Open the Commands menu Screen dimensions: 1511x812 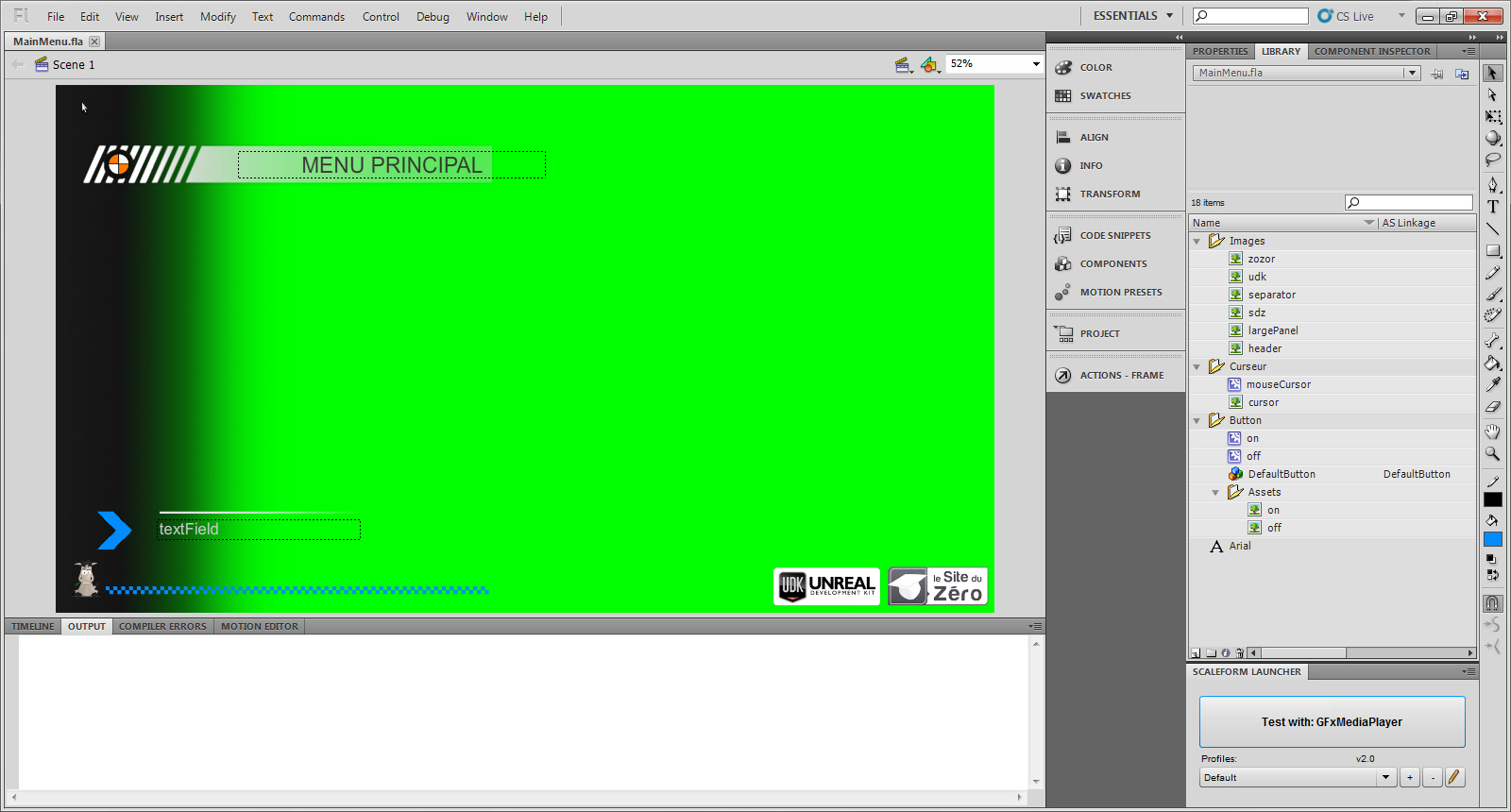point(316,17)
